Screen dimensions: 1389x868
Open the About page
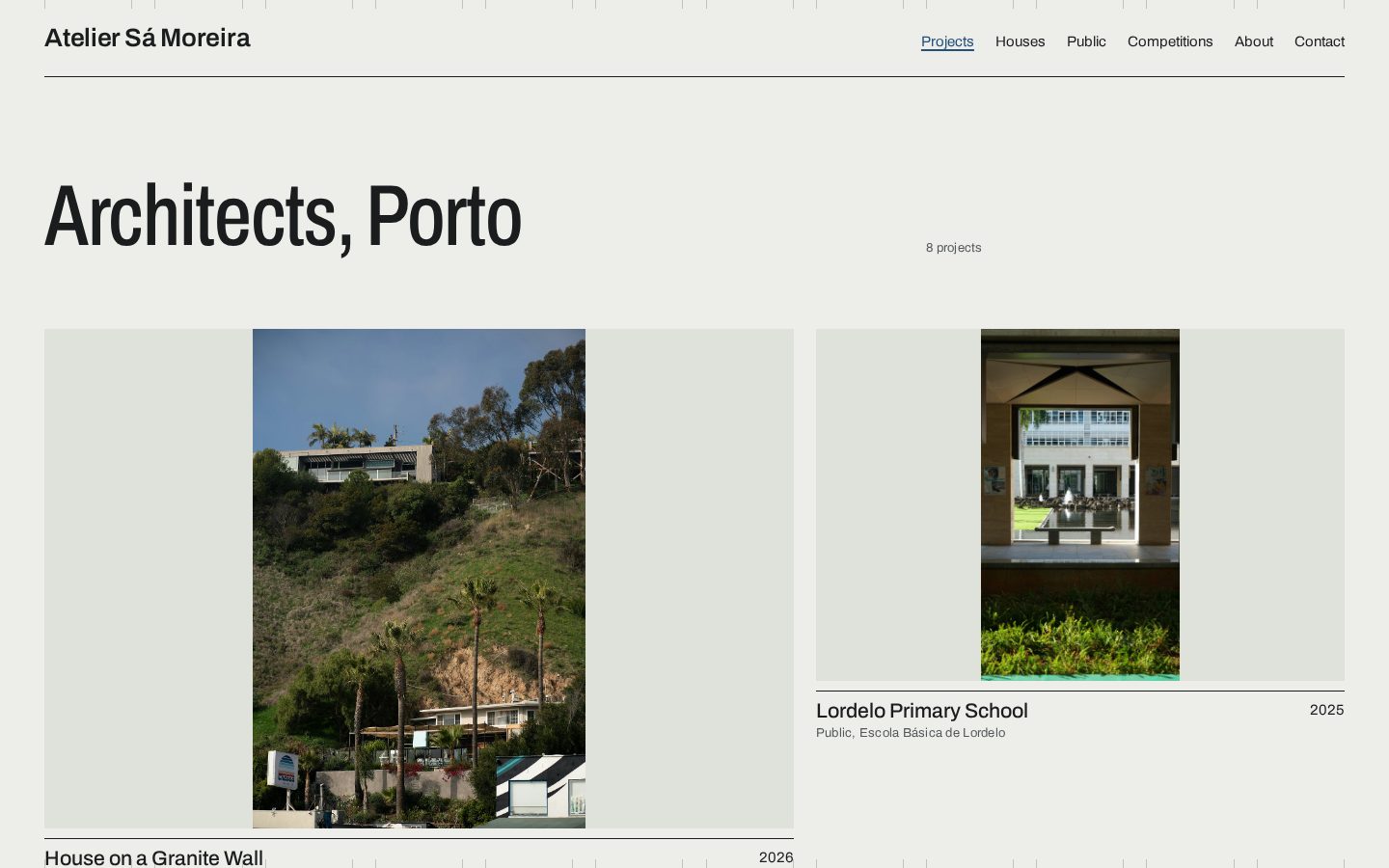pyautogui.click(x=1254, y=41)
